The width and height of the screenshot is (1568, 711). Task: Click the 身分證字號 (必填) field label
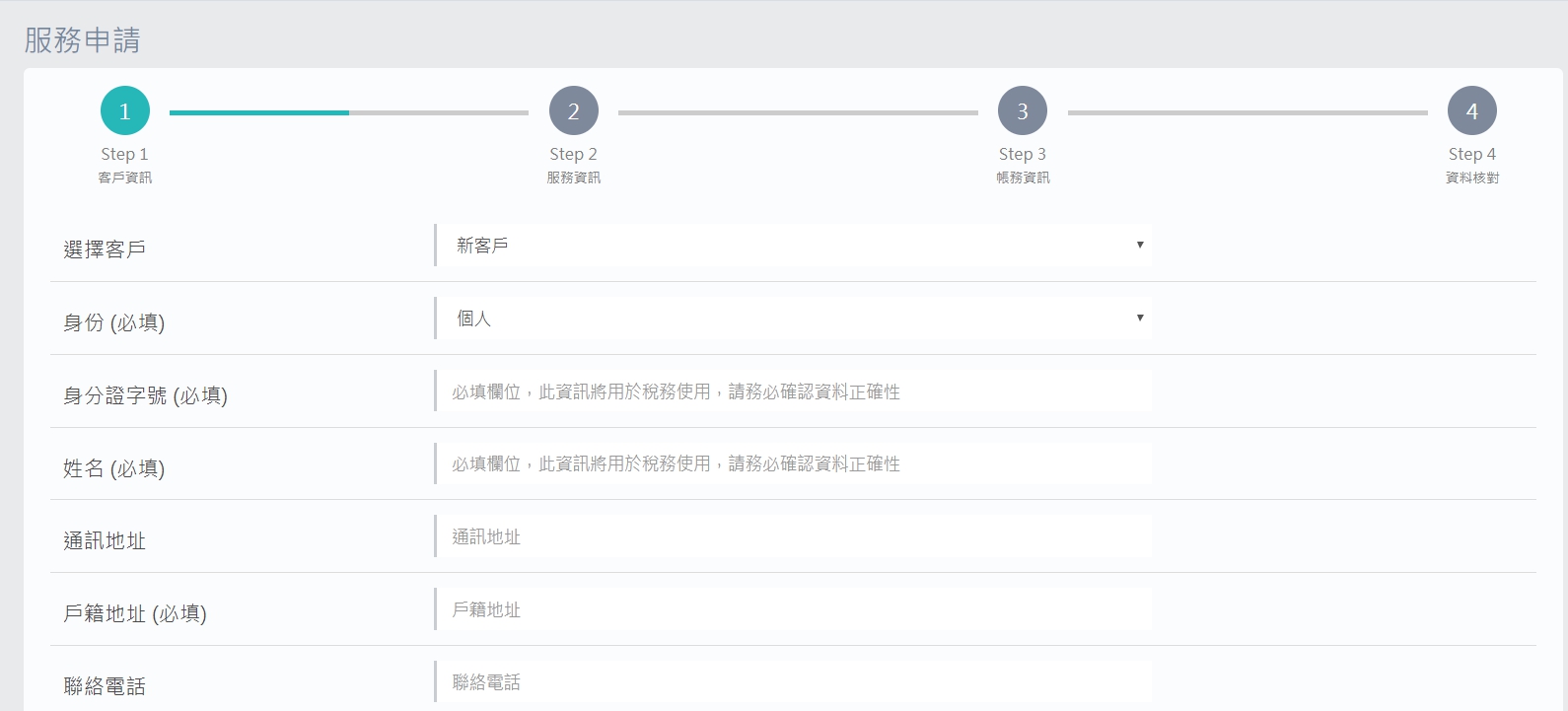pyautogui.click(x=145, y=395)
